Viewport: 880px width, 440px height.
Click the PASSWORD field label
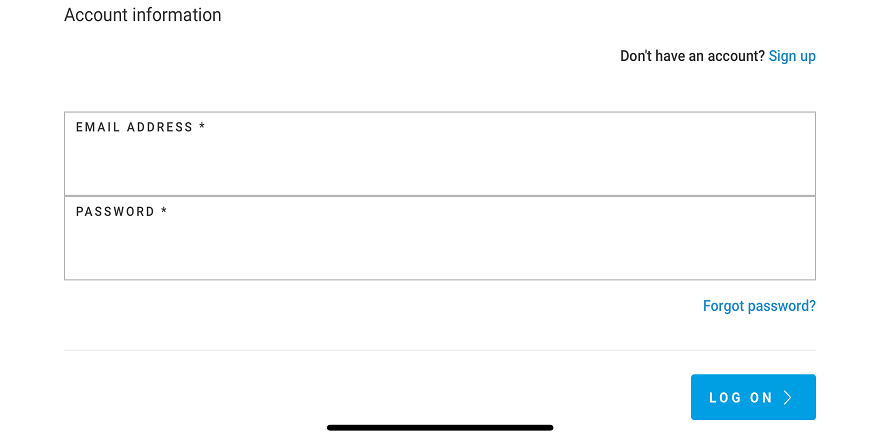click(x=115, y=212)
